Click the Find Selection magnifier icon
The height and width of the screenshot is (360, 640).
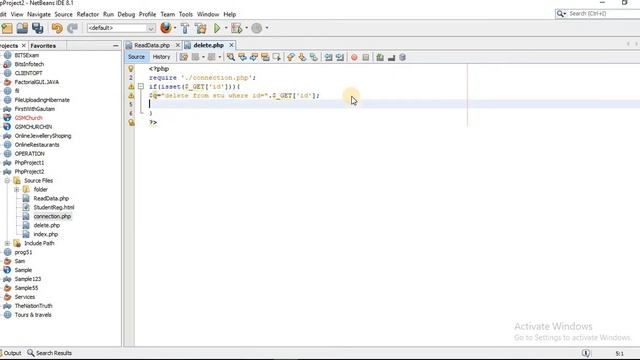point(231,57)
